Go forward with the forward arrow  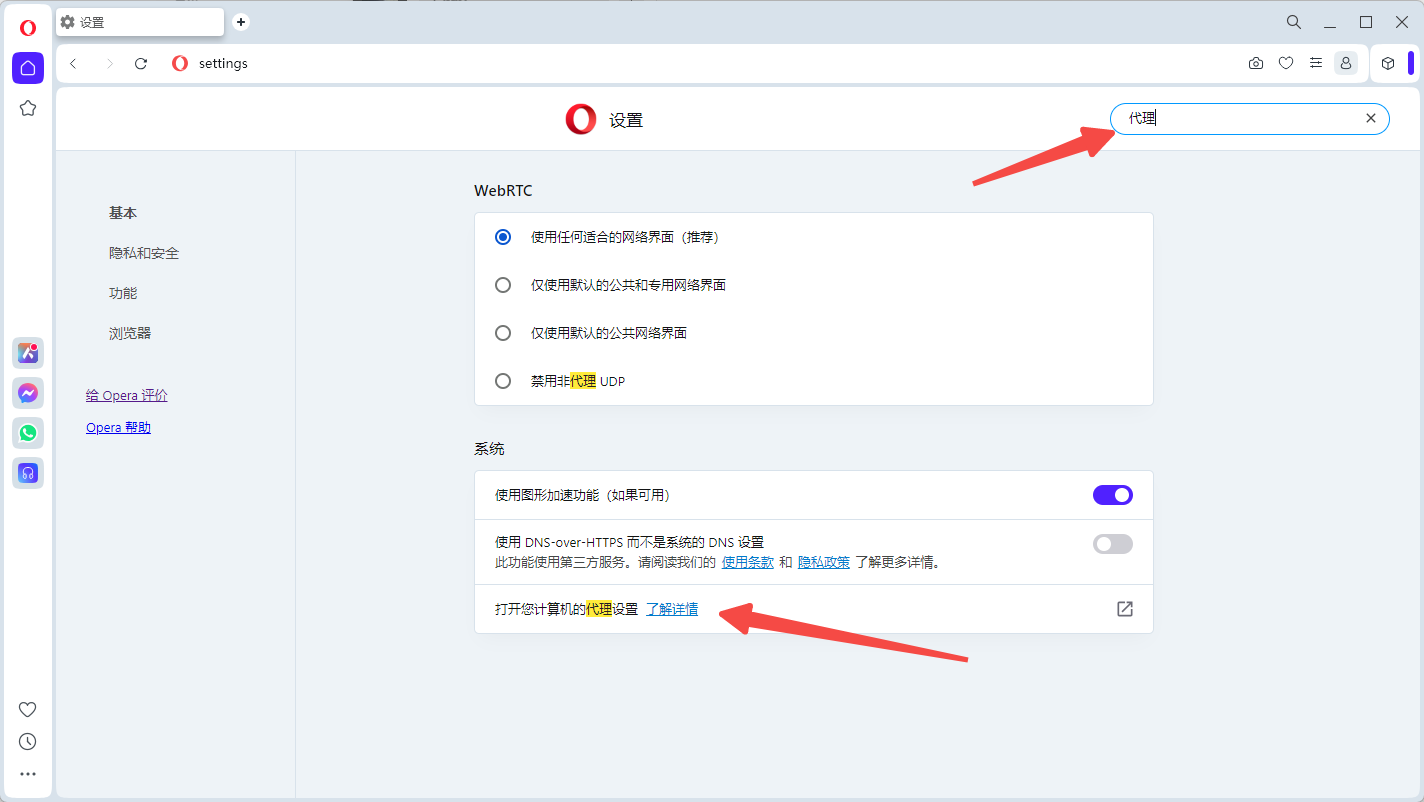tap(109, 63)
